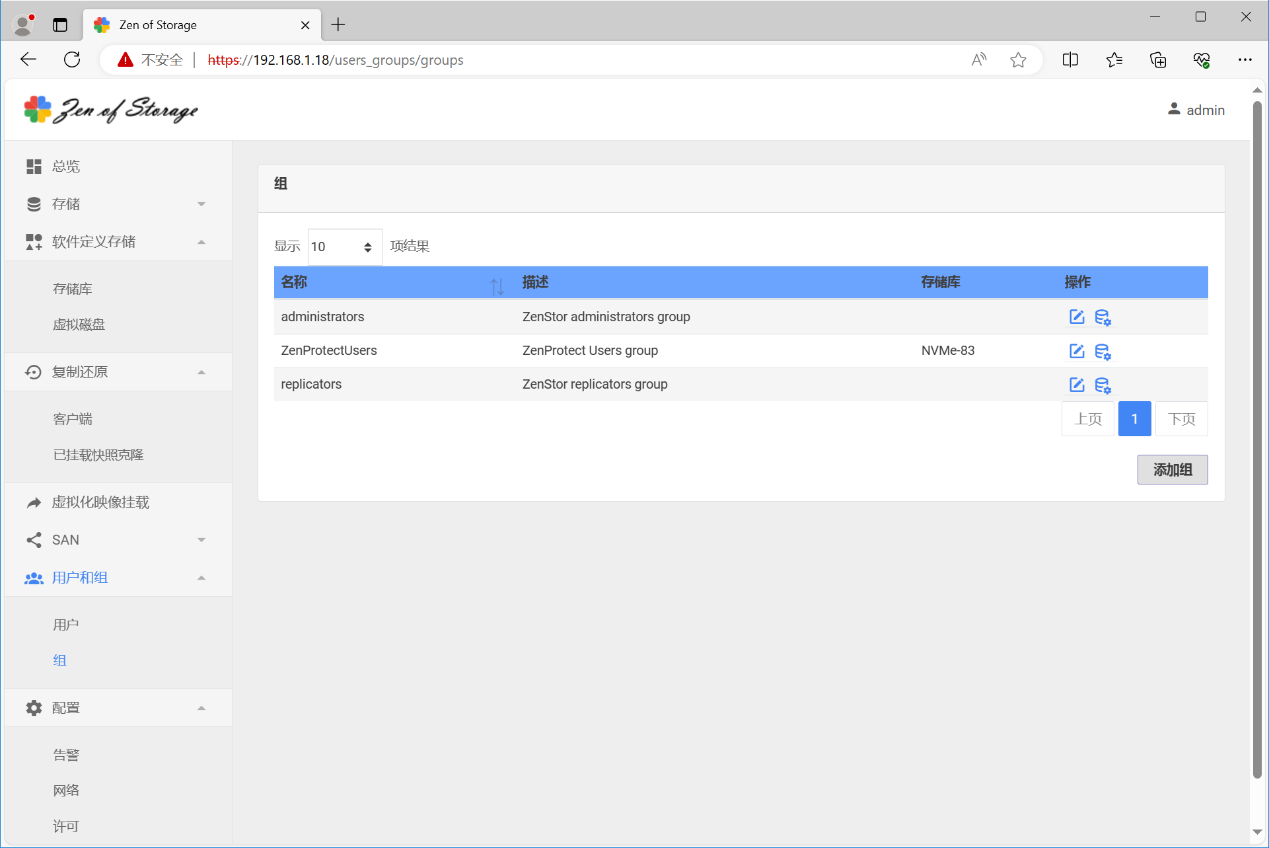Open storage settings icon for ZenProtectUsers group

(1102, 351)
